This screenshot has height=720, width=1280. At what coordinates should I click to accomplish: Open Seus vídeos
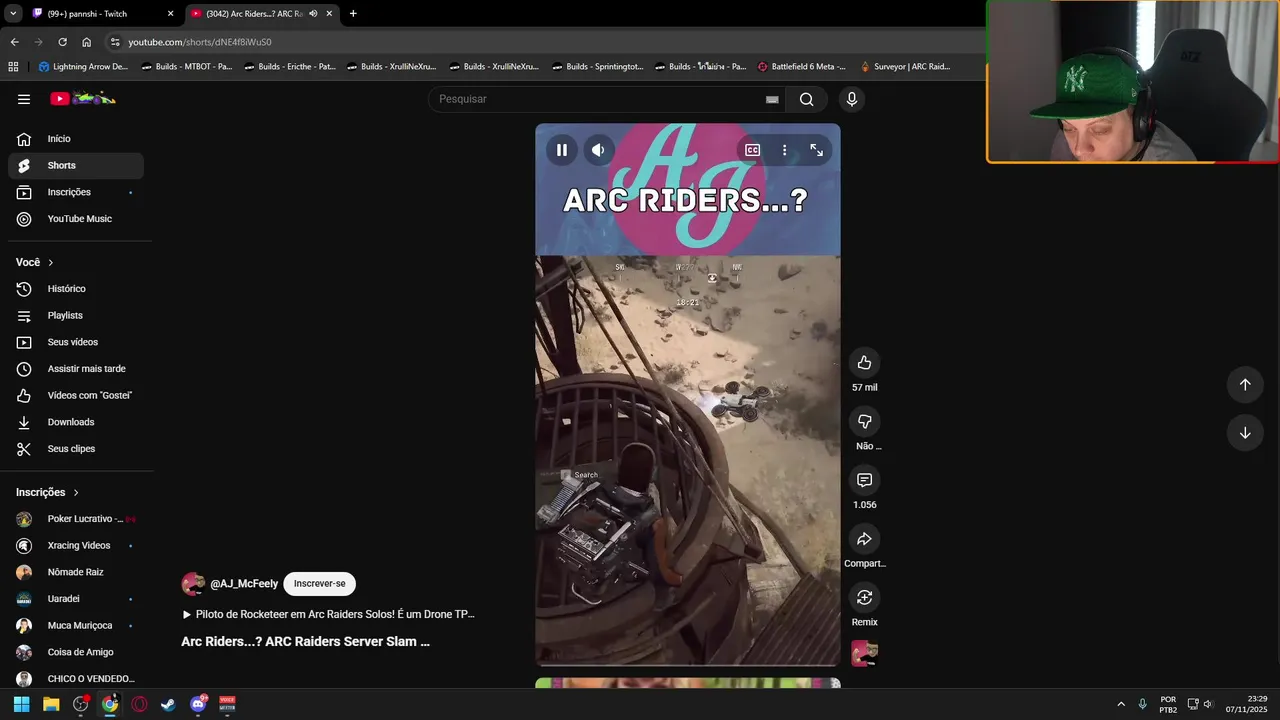[x=76, y=342]
